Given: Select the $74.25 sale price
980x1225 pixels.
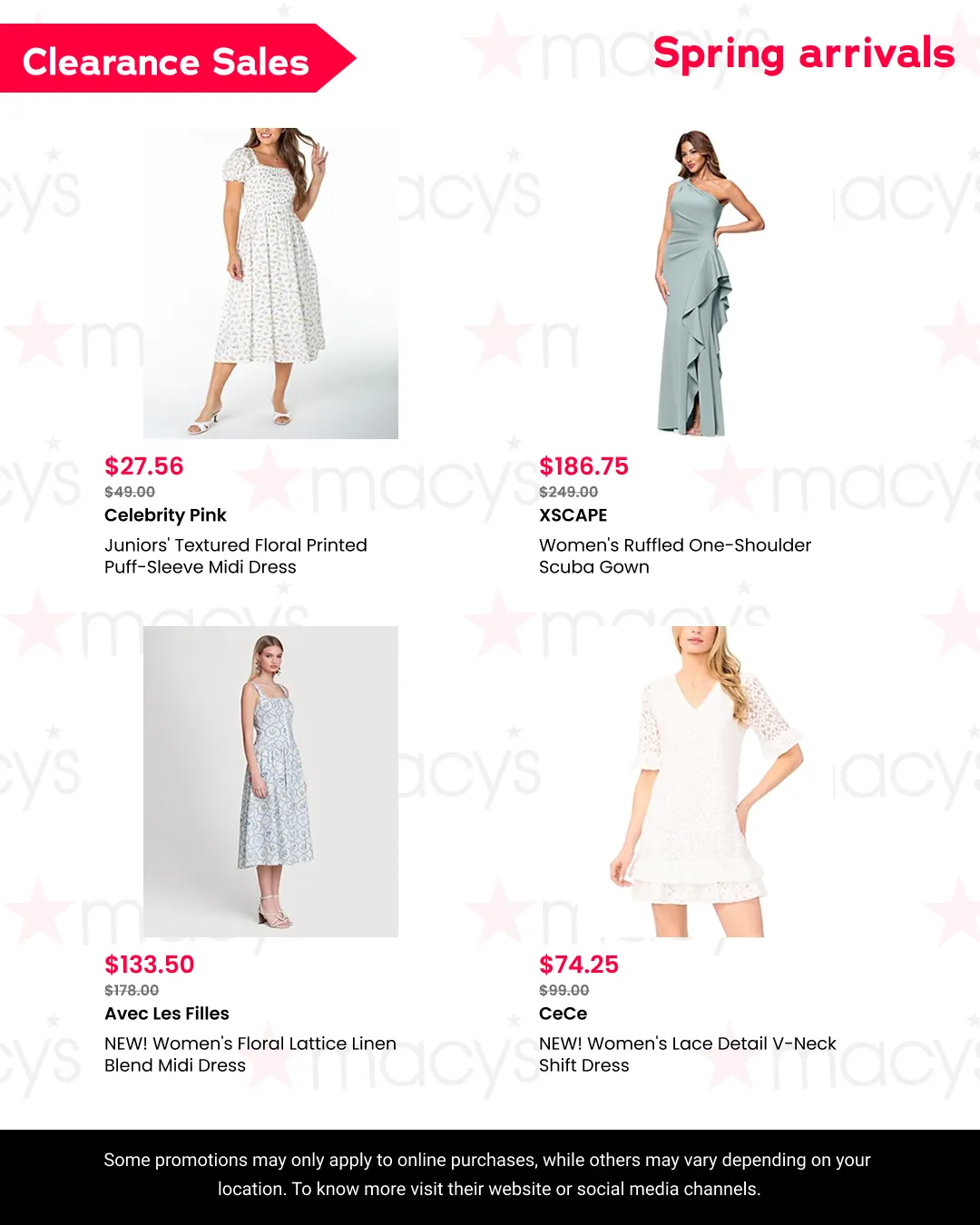Looking at the screenshot, I should (579, 965).
